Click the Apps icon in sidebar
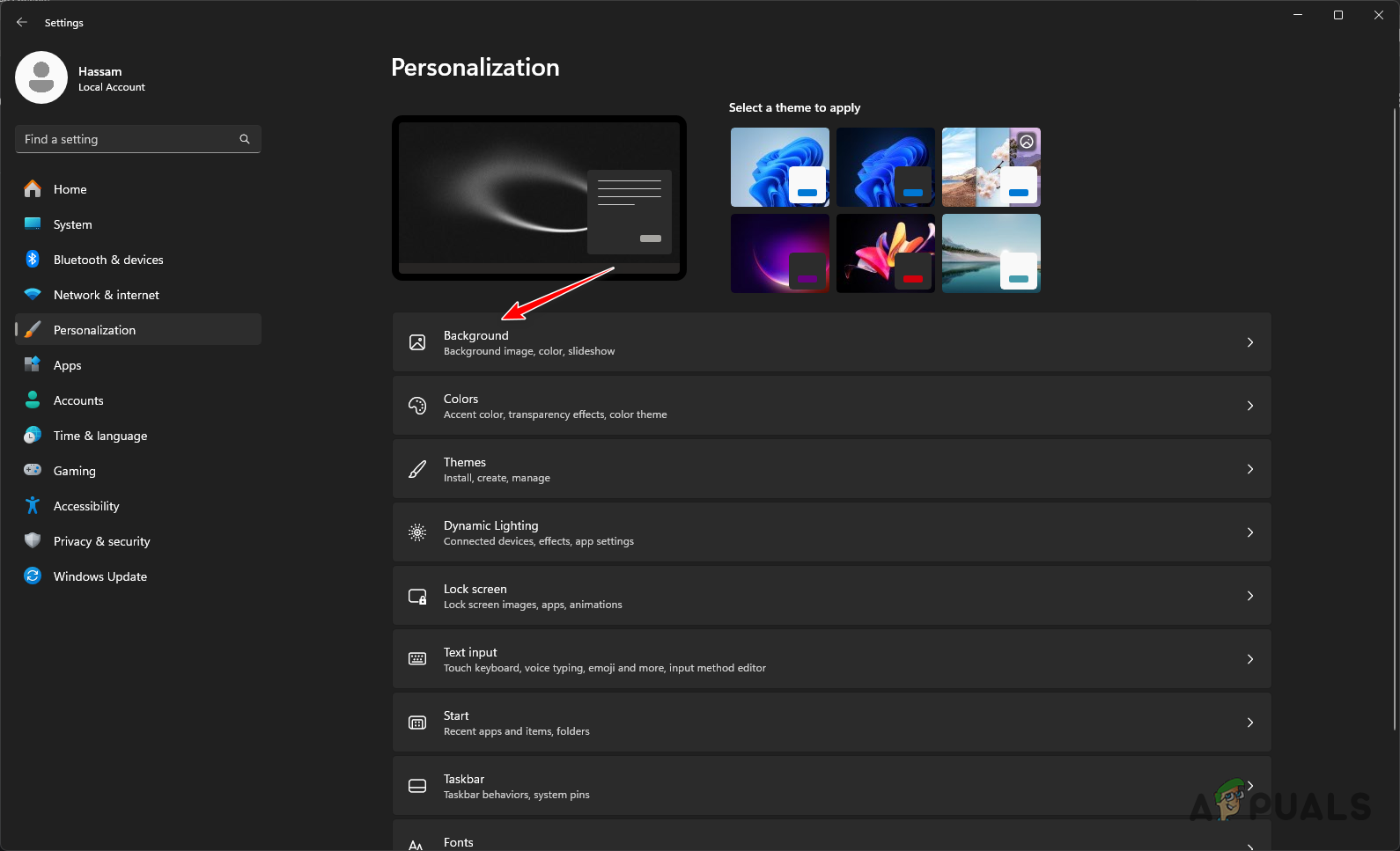Viewport: 1400px width, 851px height. point(33,365)
